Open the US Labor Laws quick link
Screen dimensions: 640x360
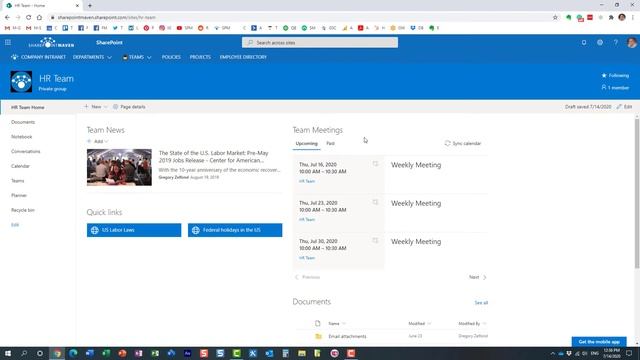134,230
